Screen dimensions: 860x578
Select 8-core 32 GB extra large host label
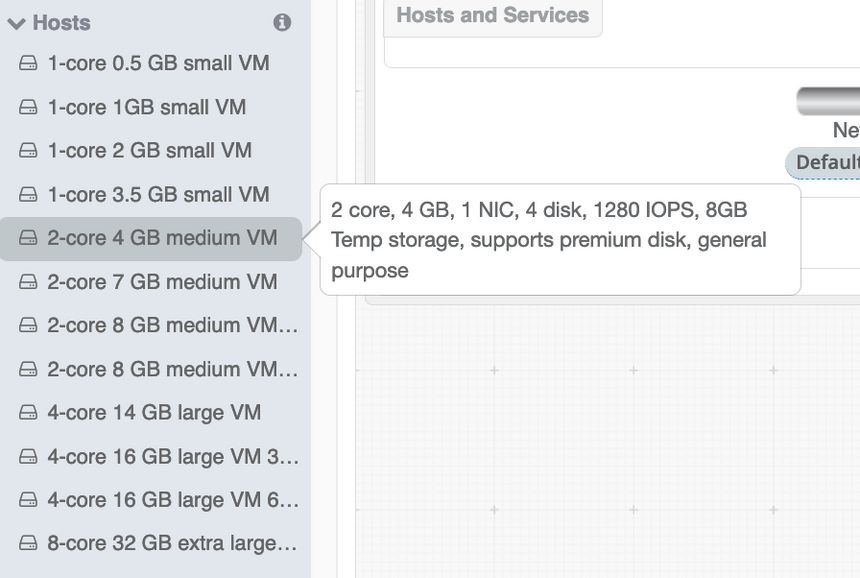172,543
